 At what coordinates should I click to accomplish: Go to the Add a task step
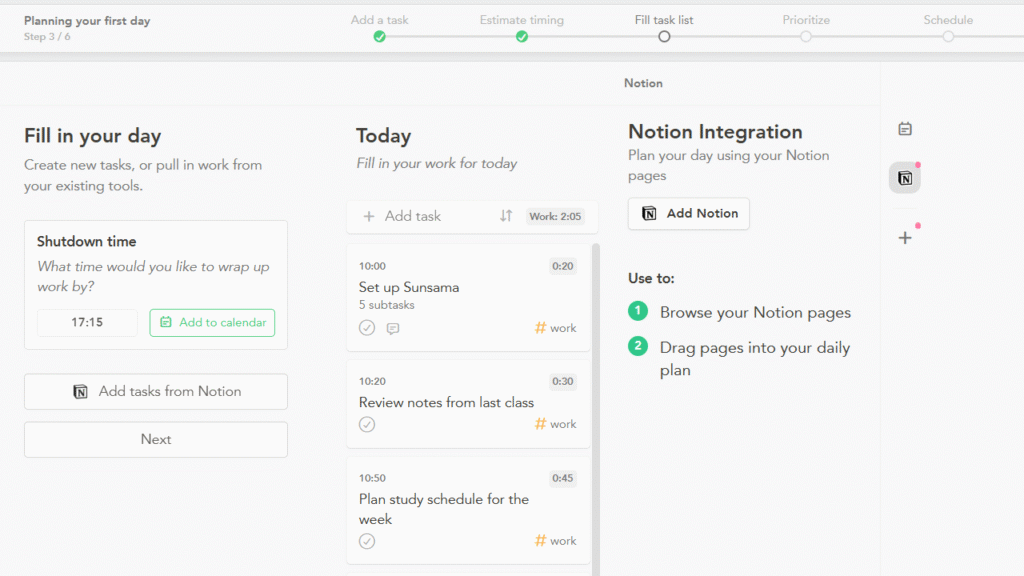tap(379, 28)
